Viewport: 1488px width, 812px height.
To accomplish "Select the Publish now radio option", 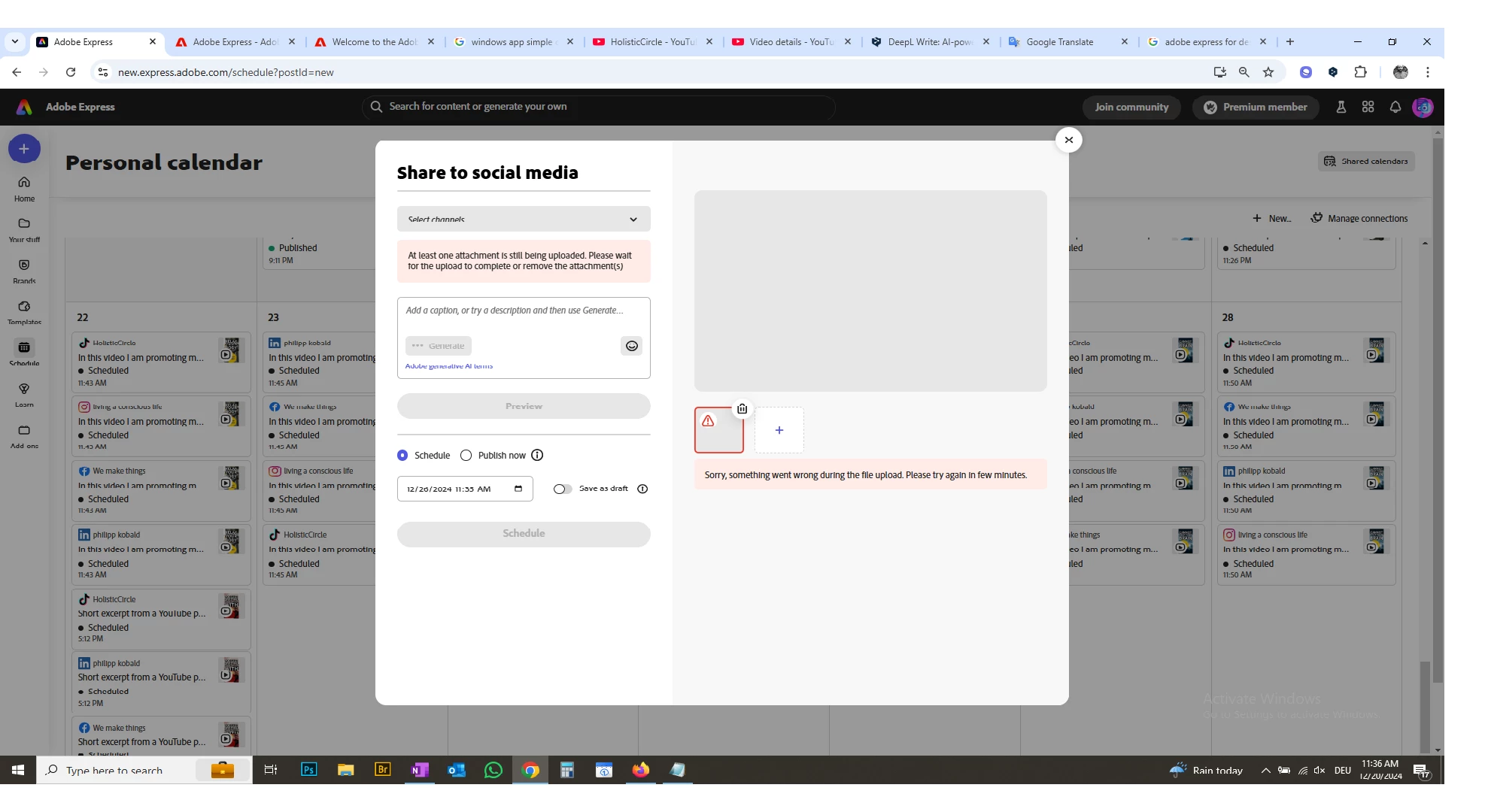I will click(x=466, y=456).
